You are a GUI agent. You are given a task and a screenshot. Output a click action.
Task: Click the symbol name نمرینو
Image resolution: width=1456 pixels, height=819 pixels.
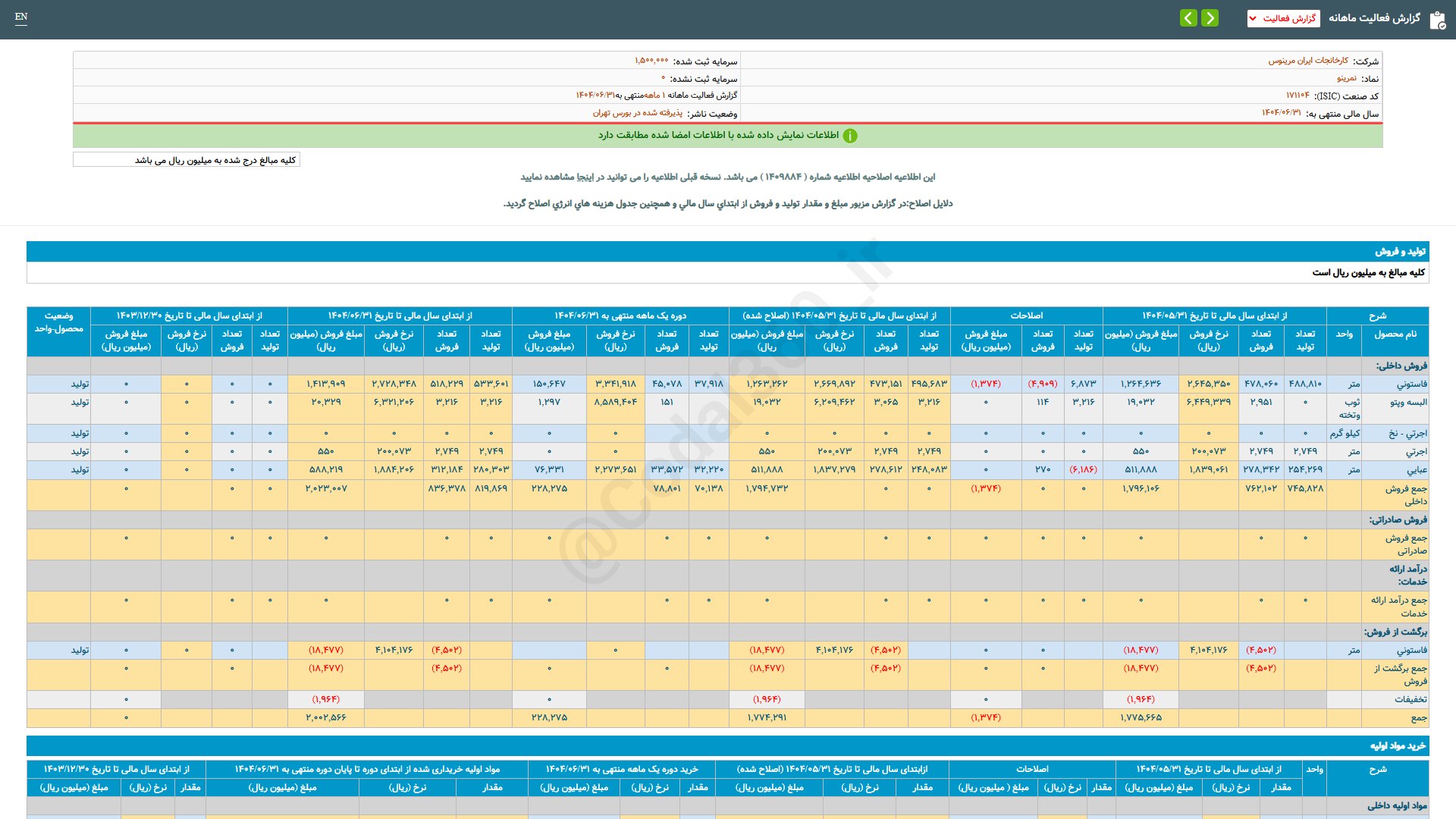[x=1346, y=78]
